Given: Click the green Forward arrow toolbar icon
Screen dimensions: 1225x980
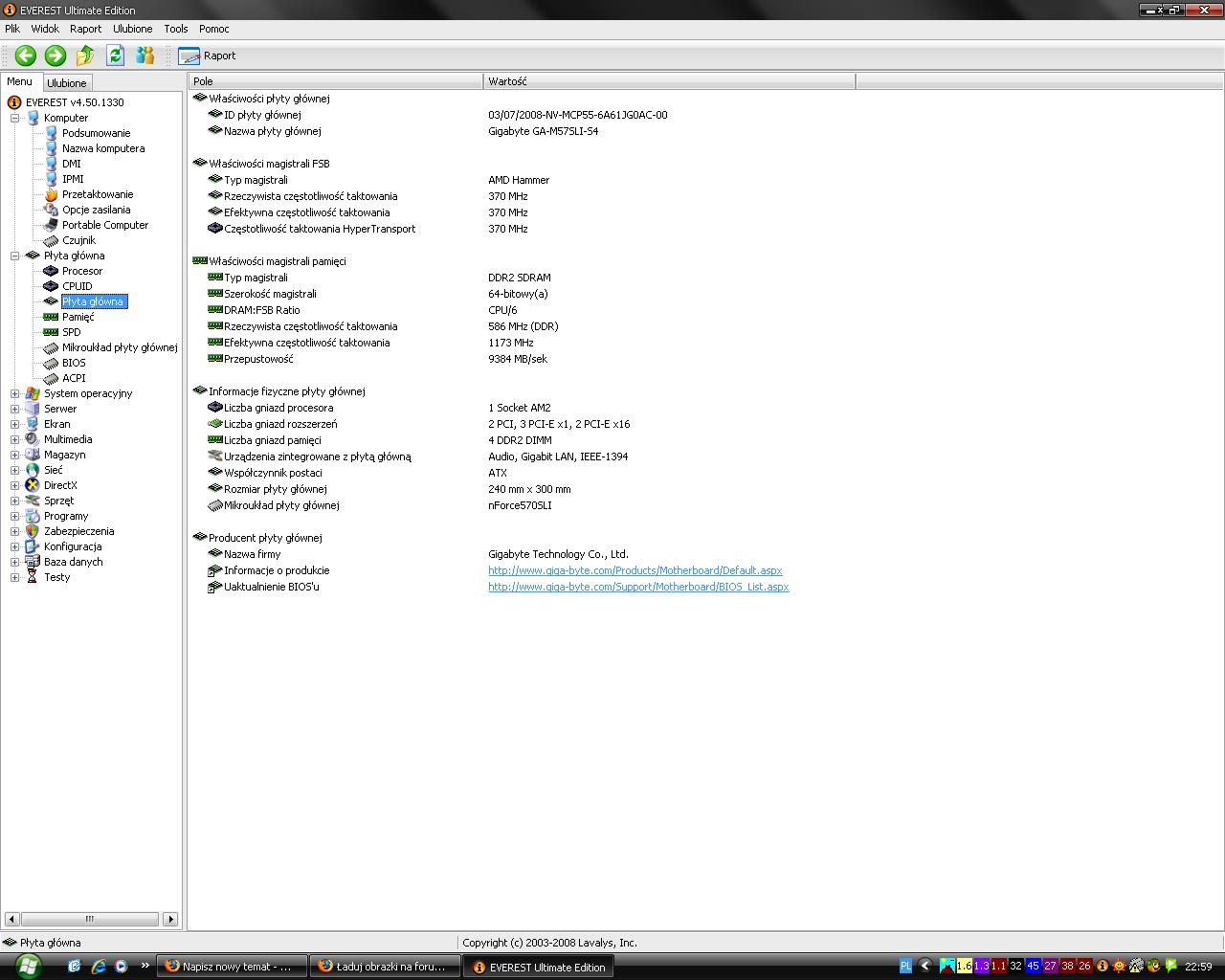Looking at the screenshot, I should coord(56,56).
